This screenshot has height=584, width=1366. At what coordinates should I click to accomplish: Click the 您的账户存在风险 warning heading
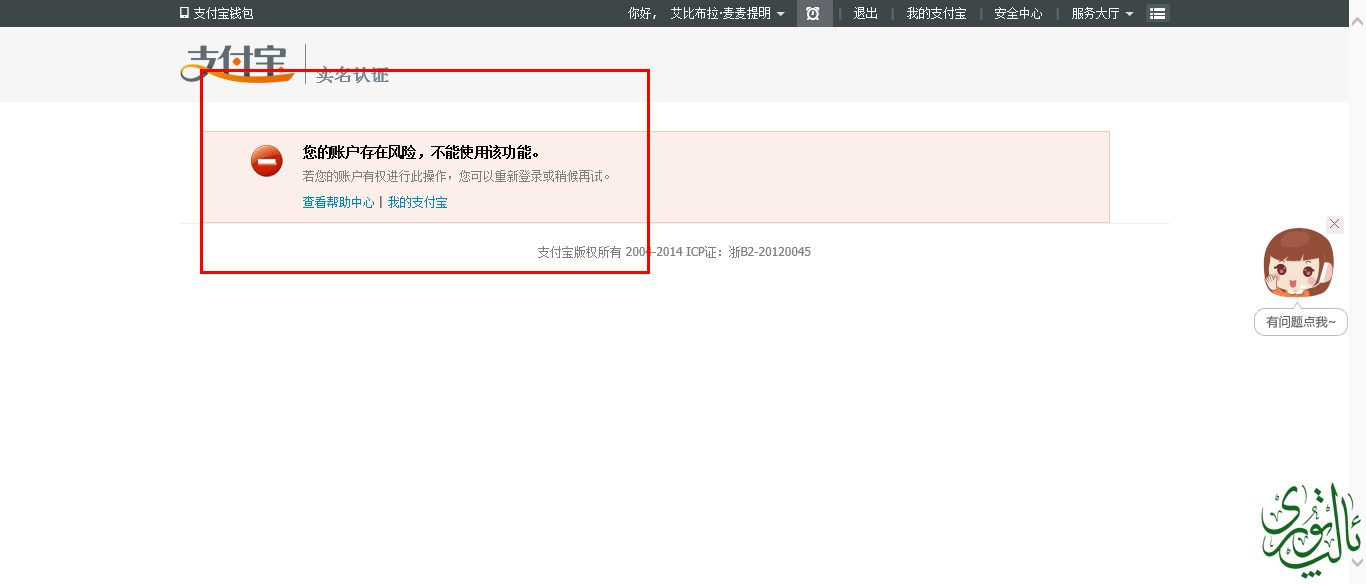click(x=421, y=153)
